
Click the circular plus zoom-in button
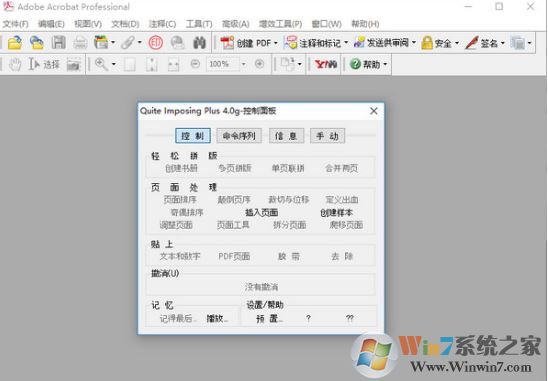[259, 64]
